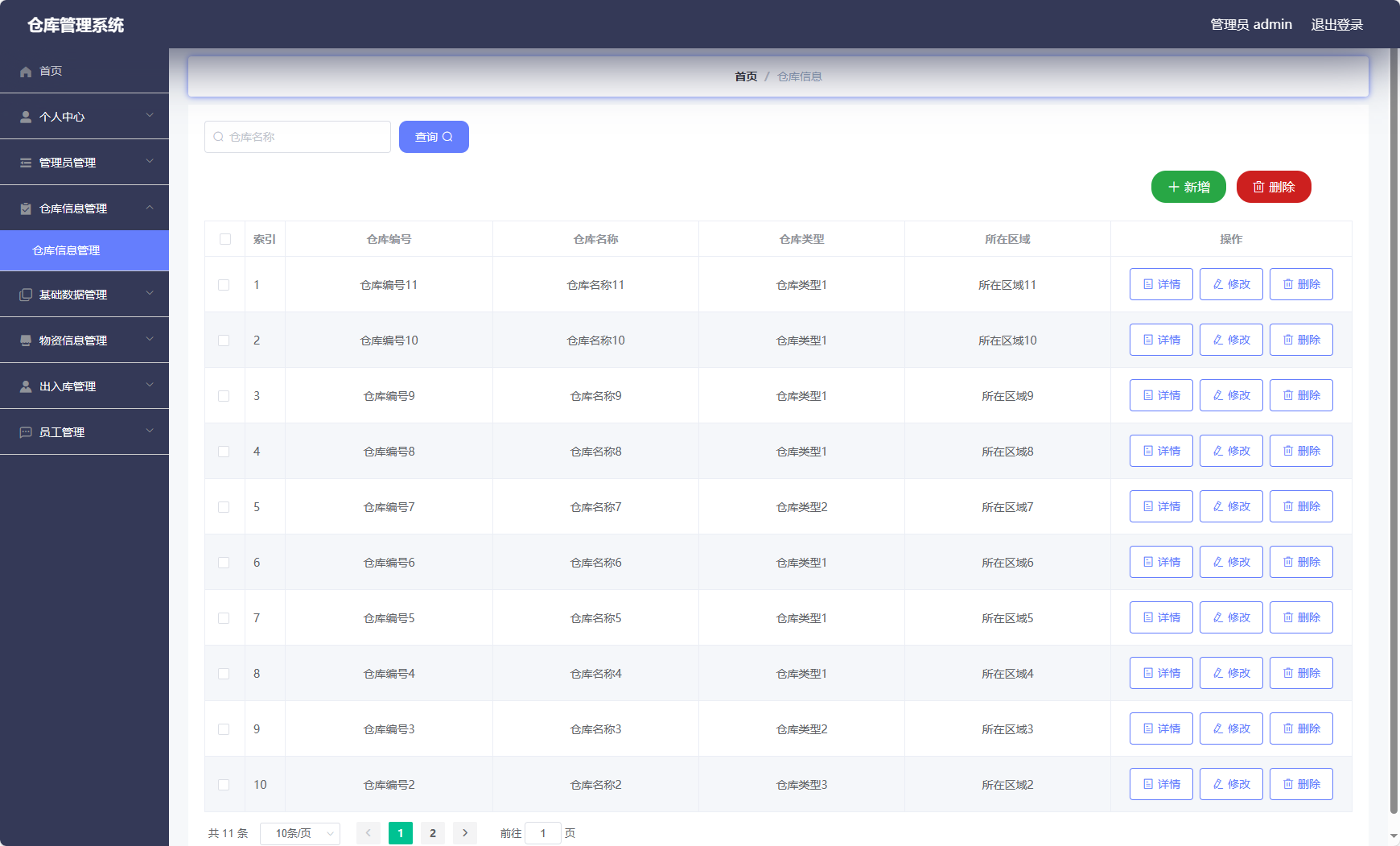Toggle the select-all checkbox in the table header
The width and height of the screenshot is (1400, 846).
click(224, 239)
